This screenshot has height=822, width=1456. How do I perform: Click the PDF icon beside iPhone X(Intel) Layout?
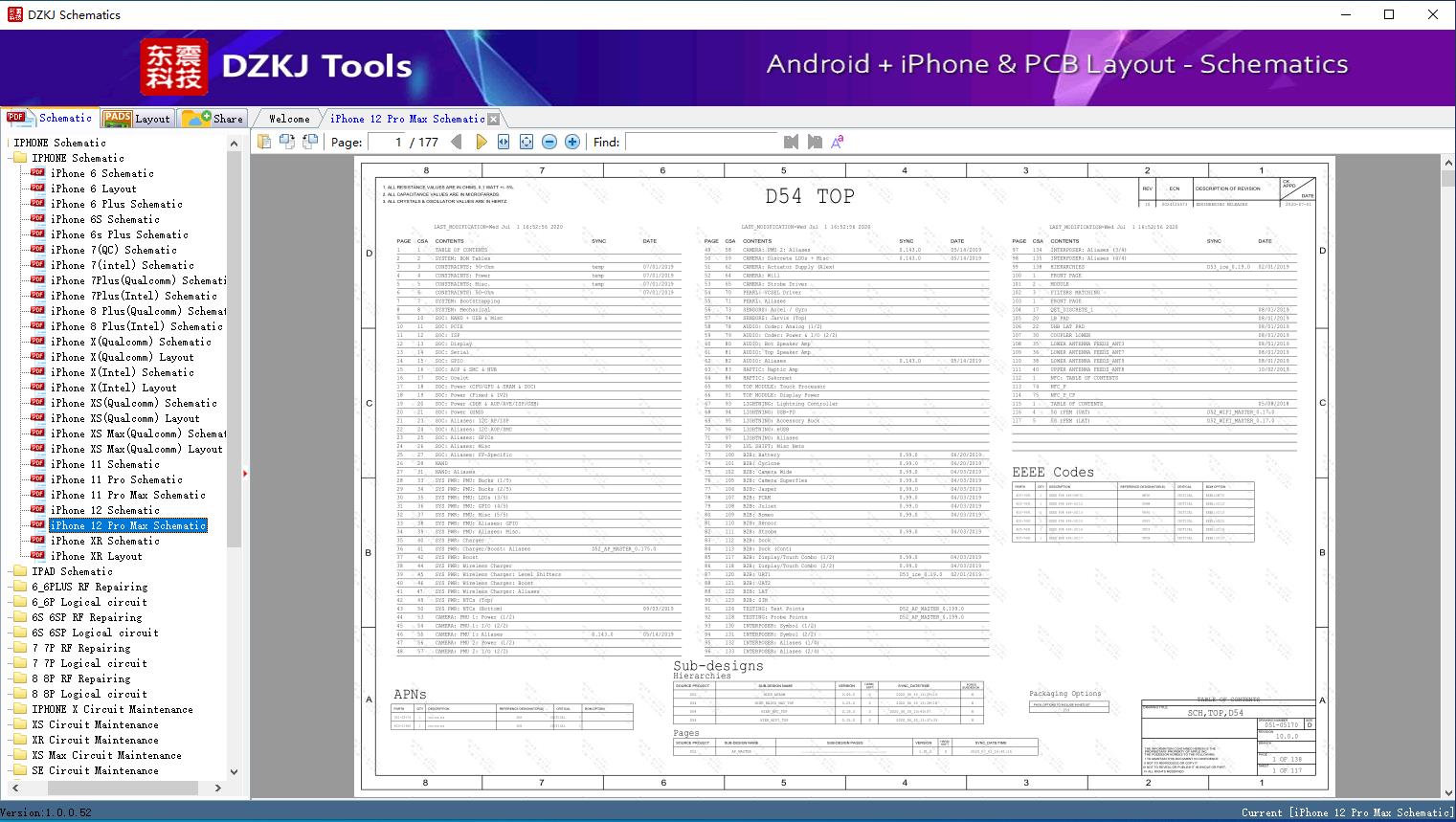coord(37,388)
